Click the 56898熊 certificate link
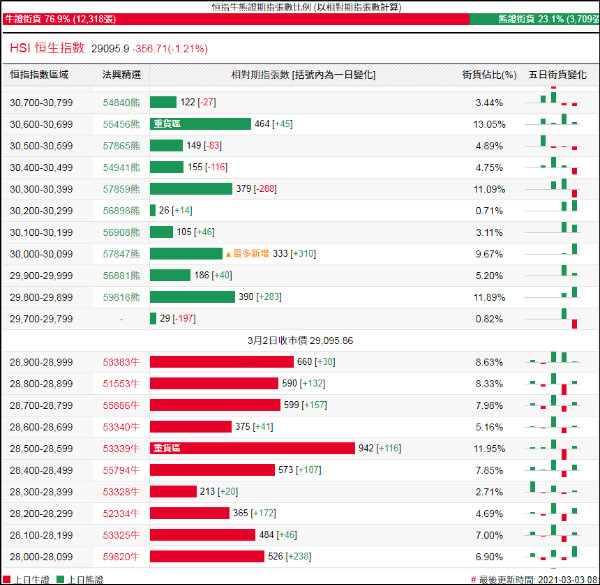Viewport: 600px width, 585px height. [121, 211]
